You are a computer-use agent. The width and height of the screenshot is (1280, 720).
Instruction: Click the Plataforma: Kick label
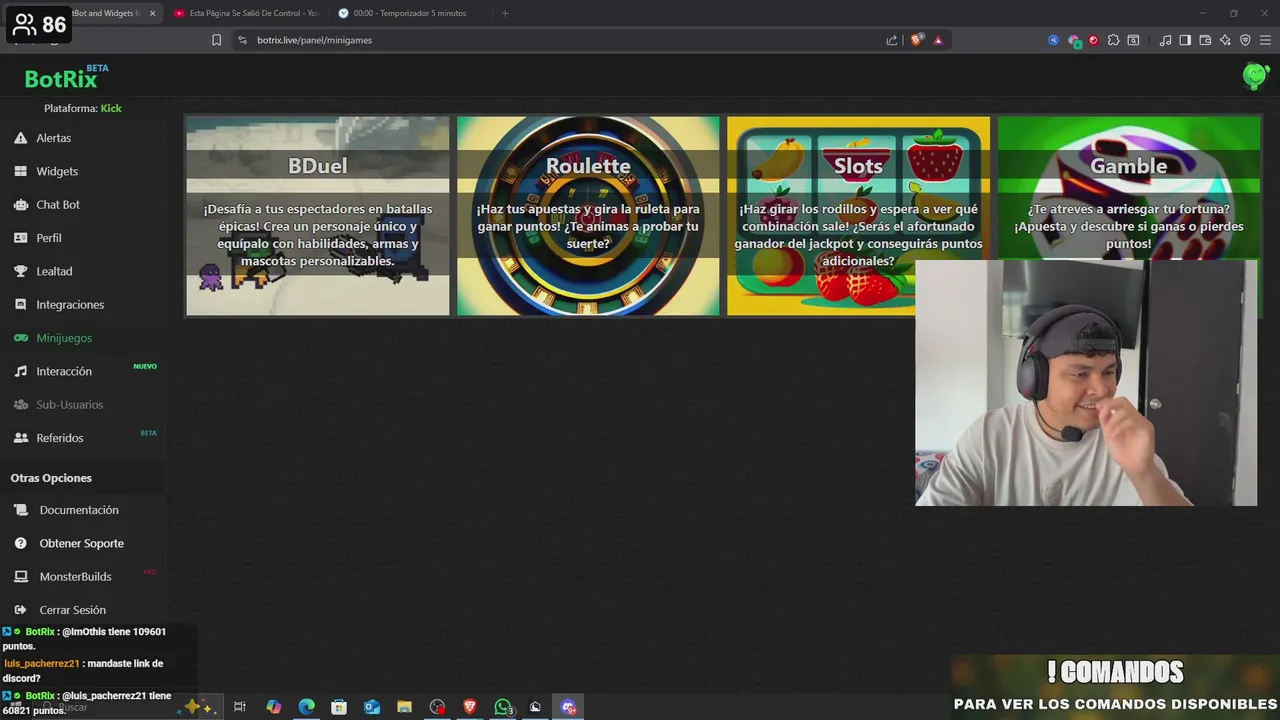pyautogui.click(x=83, y=108)
